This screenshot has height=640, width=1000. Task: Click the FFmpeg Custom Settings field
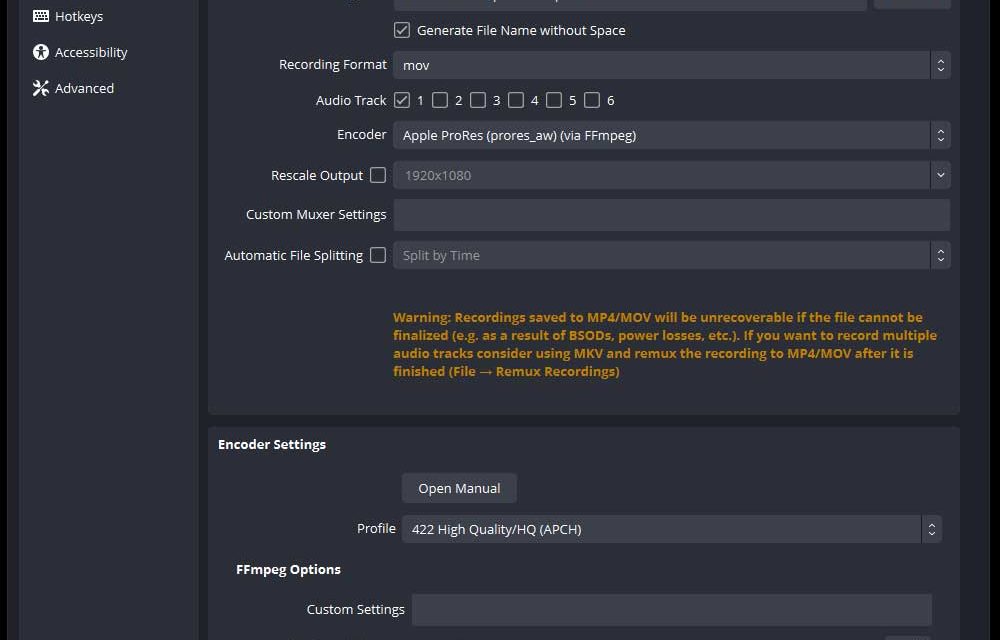670,609
